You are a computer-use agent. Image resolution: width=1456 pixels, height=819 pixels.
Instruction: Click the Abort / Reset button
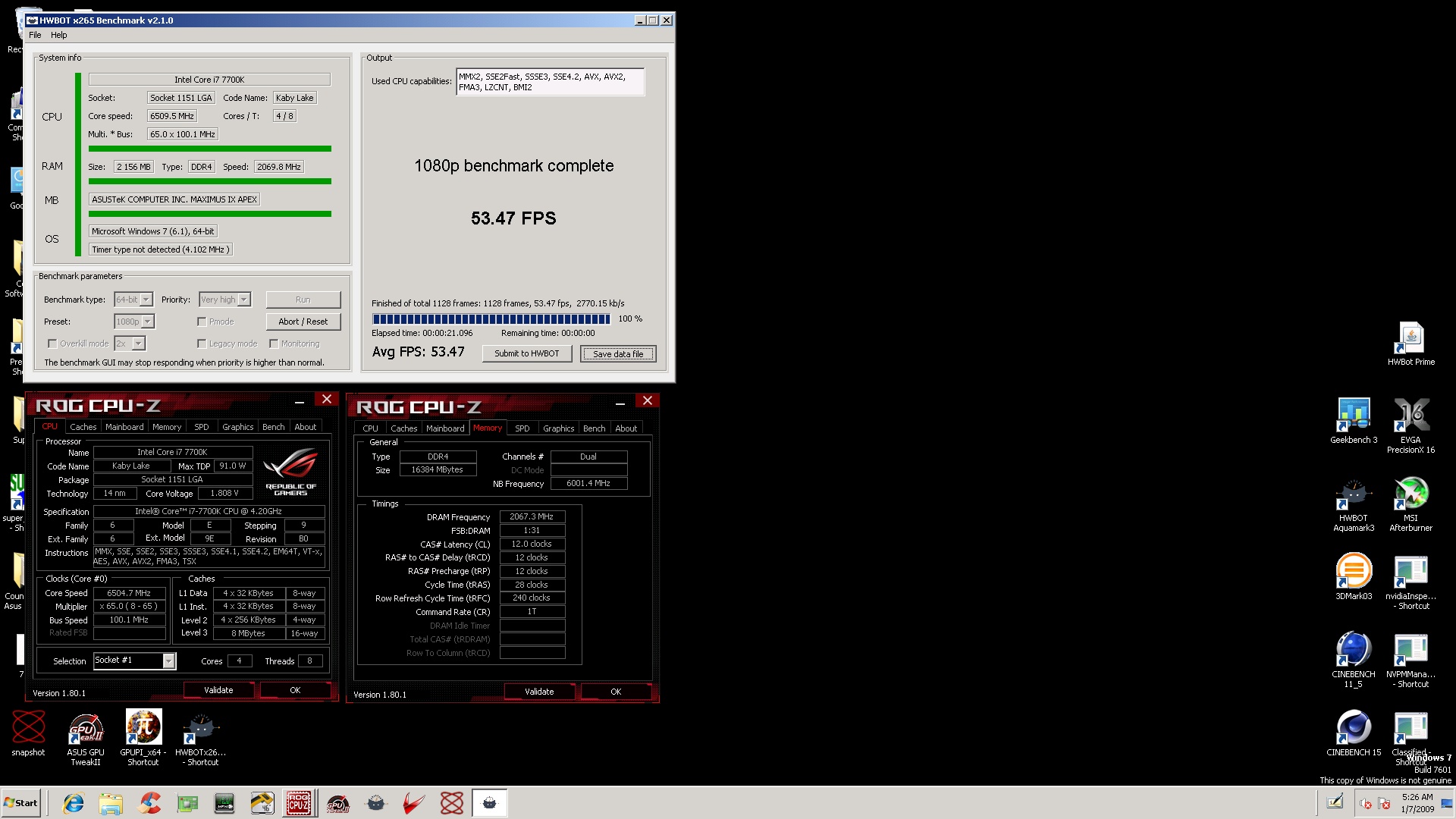pos(303,322)
